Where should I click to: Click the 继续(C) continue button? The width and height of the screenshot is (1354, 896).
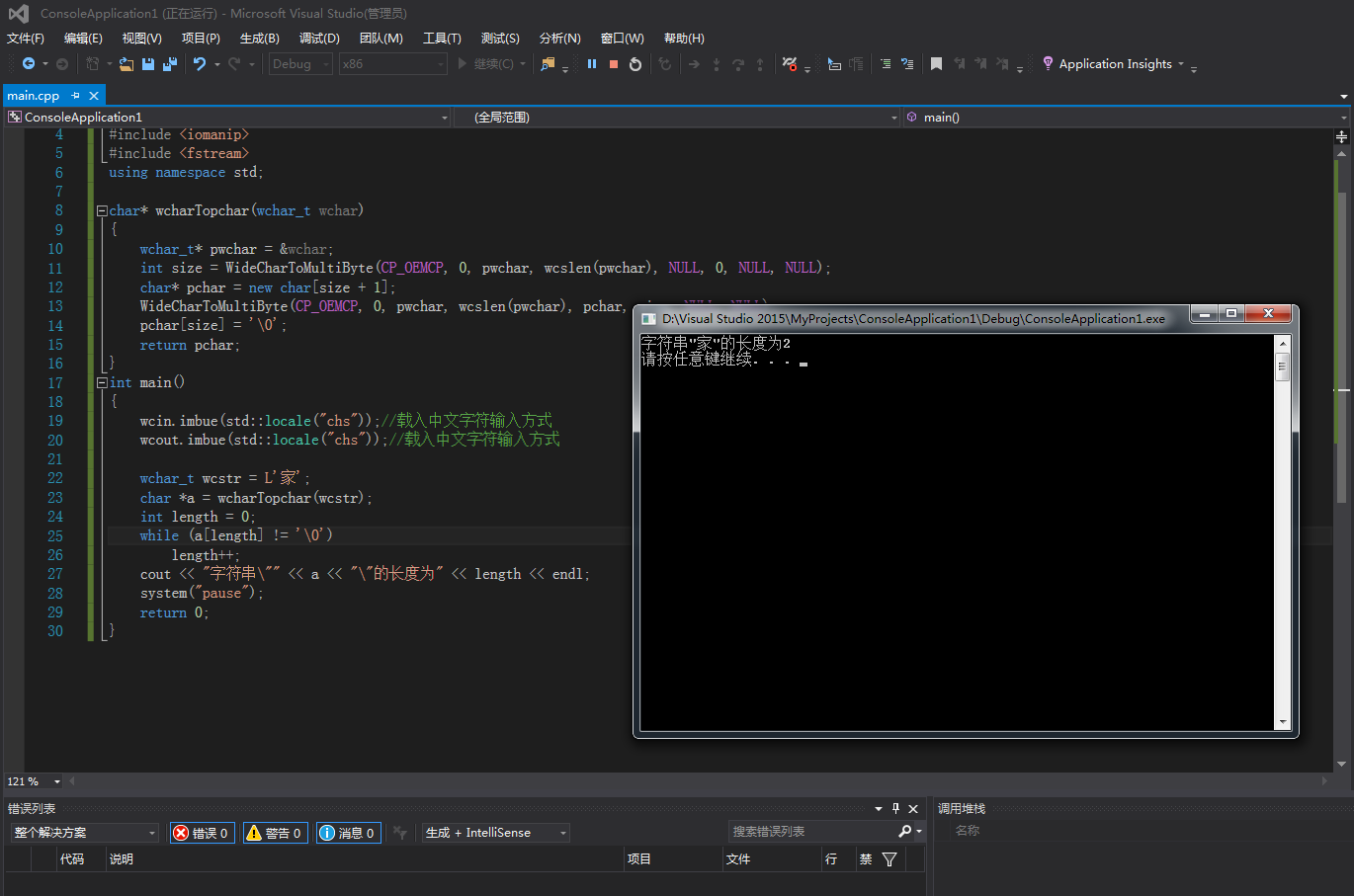[x=491, y=64]
